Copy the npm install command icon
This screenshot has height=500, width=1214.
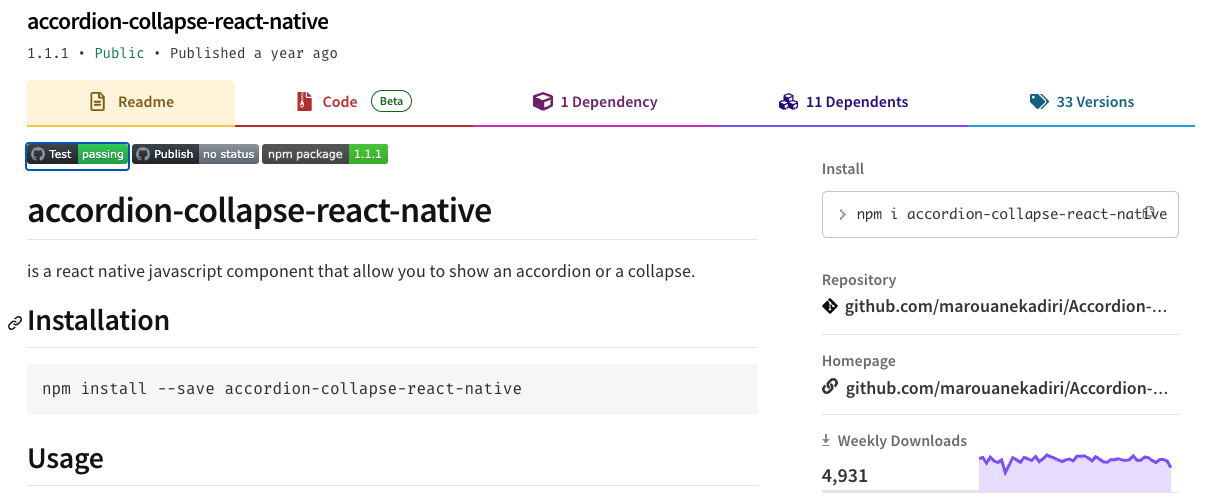point(1150,213)
